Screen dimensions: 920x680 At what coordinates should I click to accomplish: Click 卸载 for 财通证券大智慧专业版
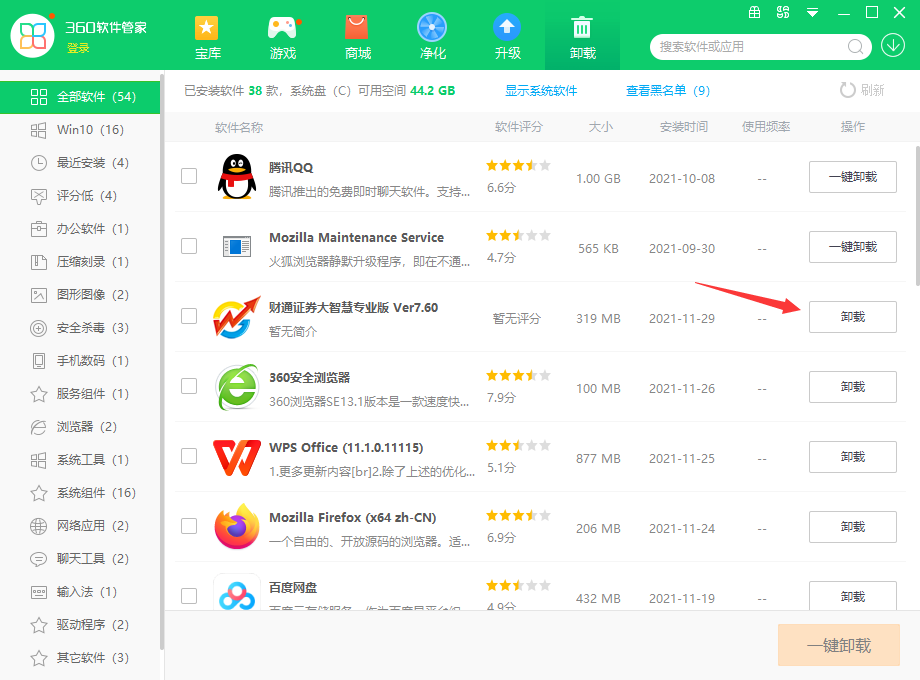tap(853, 317)
